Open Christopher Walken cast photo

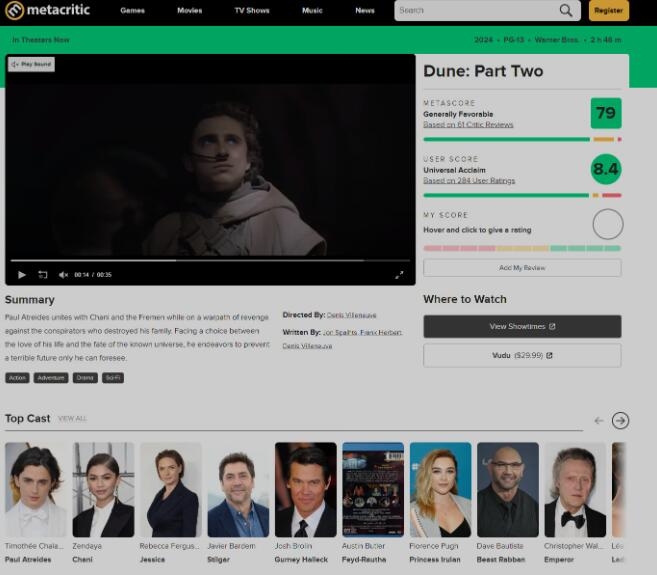[575, 490]
